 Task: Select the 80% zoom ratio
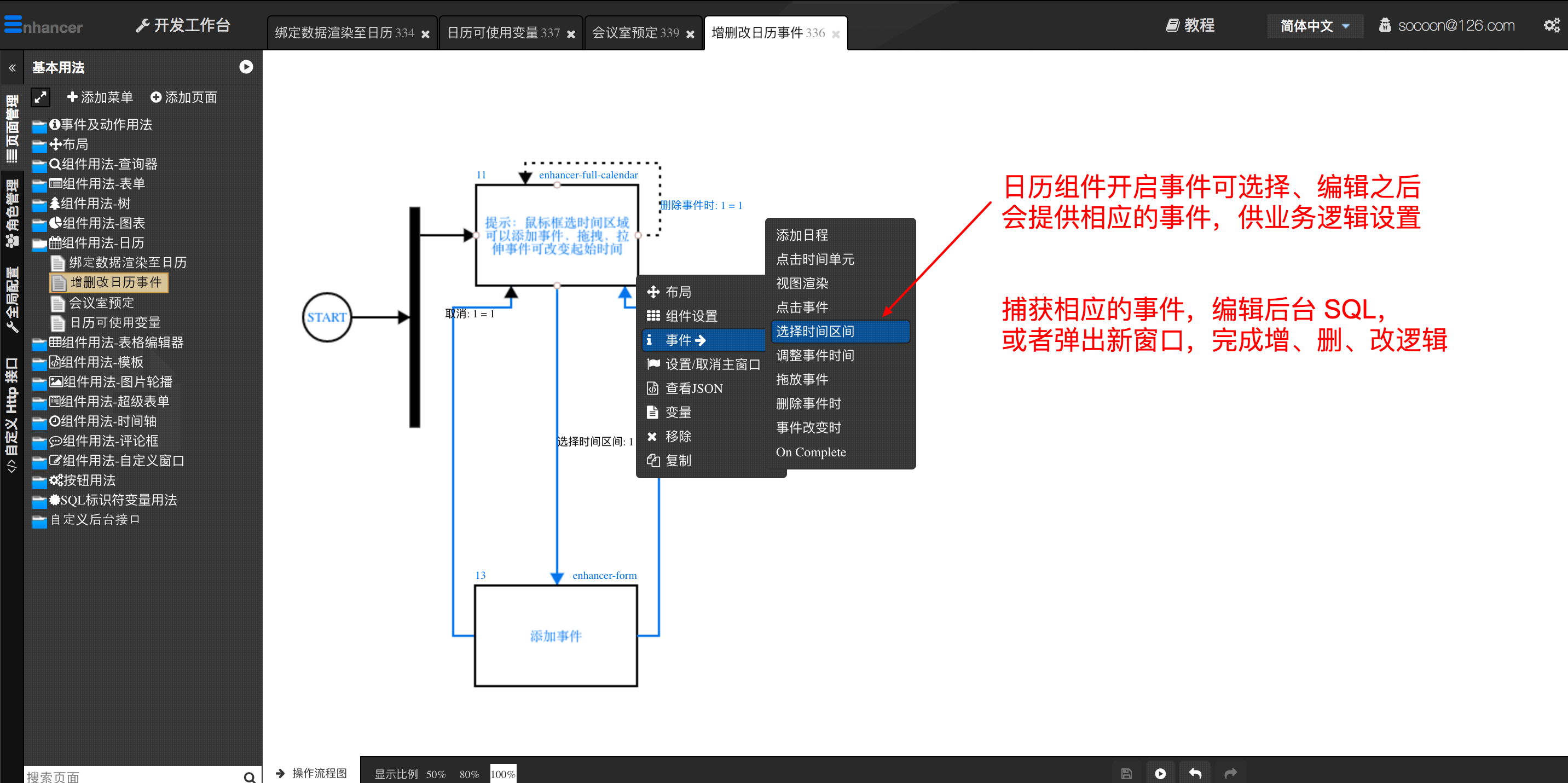[x=468, y=774]
